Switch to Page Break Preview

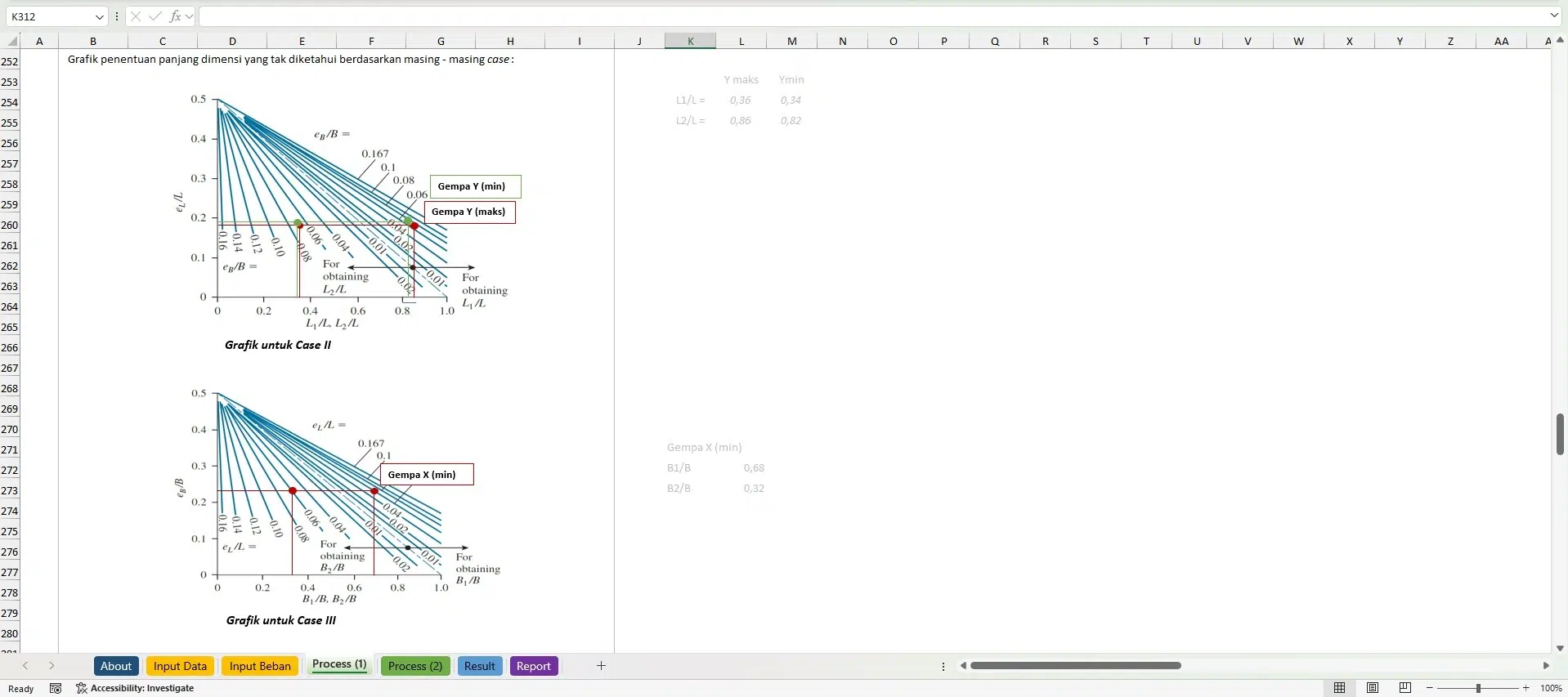pyautogui.click(x=1405, y=689)
